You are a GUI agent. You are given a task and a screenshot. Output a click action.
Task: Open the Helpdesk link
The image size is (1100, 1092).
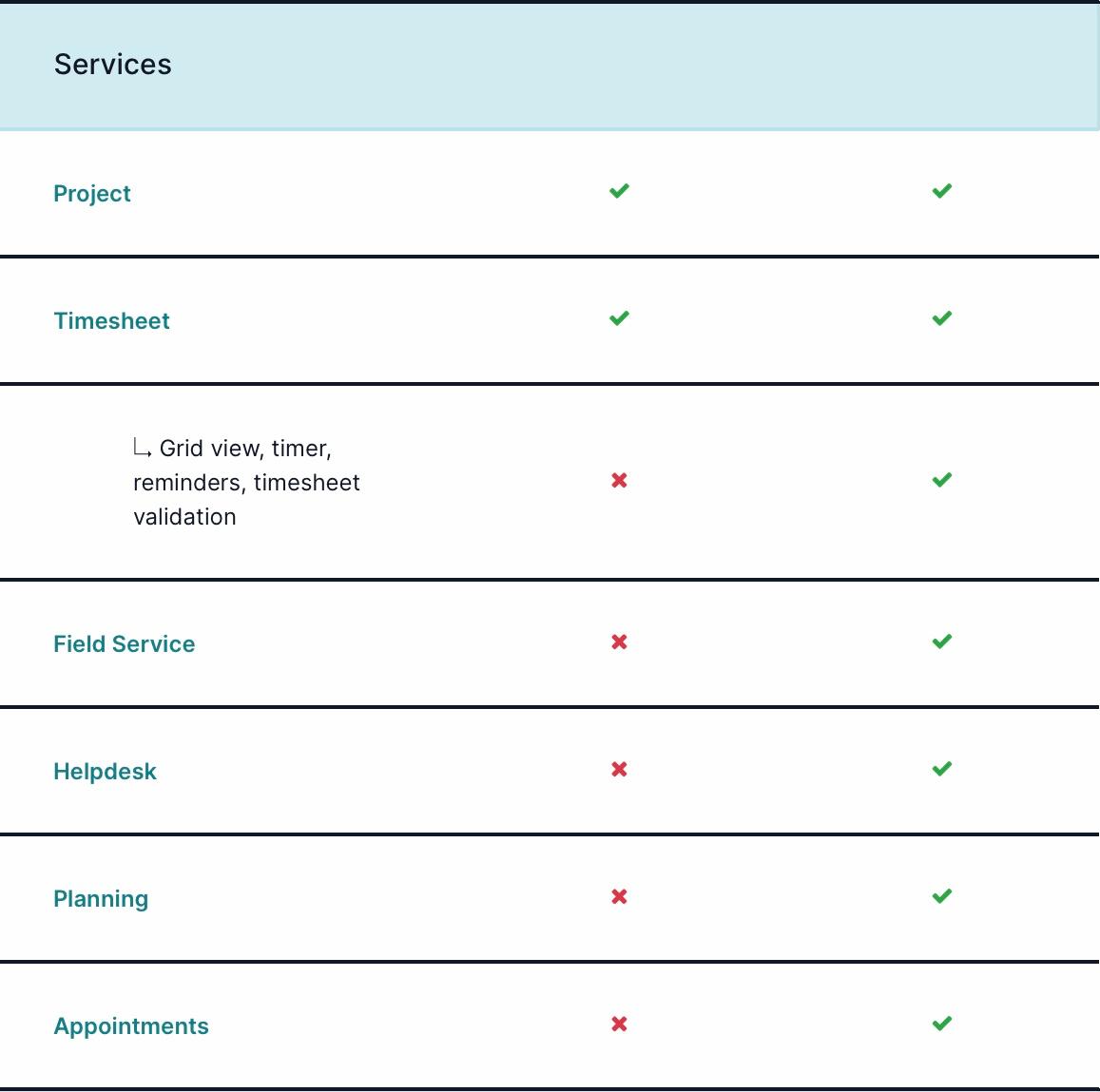coord(106,772)
